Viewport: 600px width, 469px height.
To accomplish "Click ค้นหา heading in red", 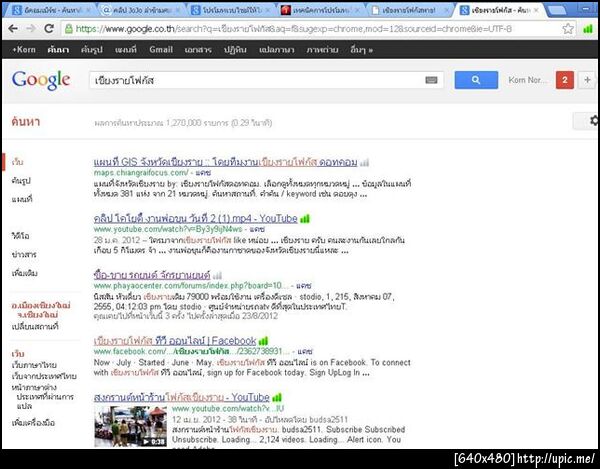I will tap(26, 122).
